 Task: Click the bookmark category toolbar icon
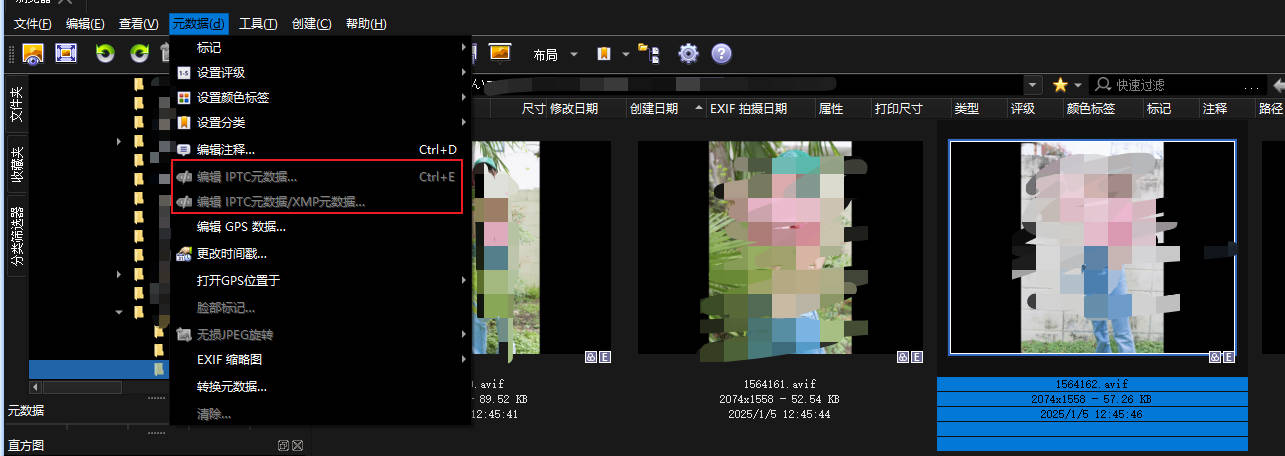pos(604,53)
